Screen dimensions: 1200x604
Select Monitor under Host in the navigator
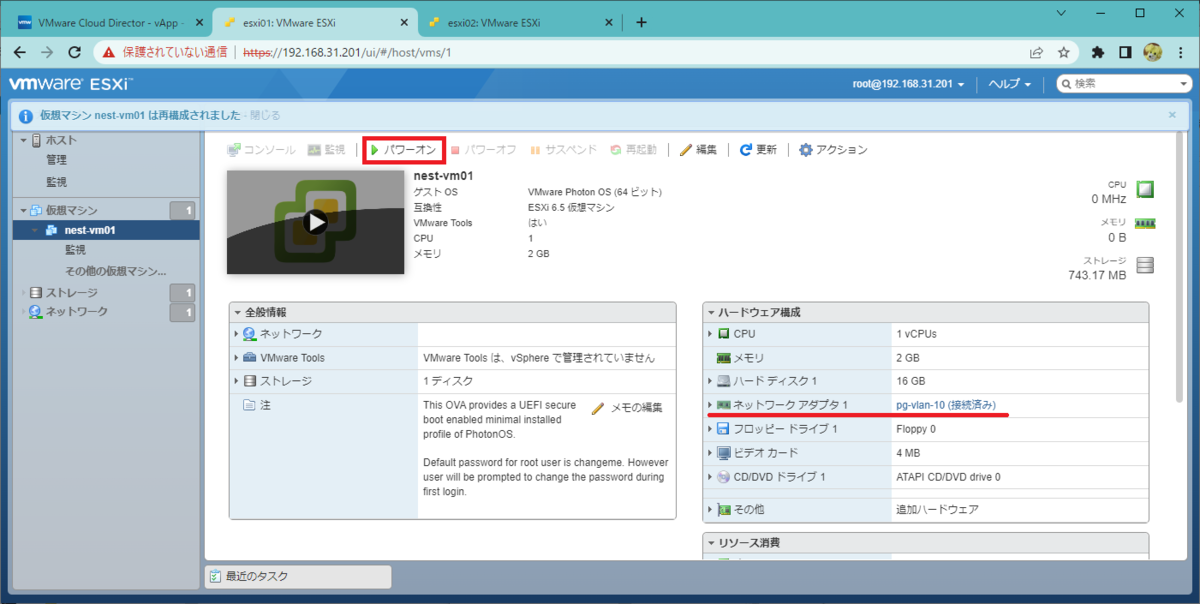57,182
